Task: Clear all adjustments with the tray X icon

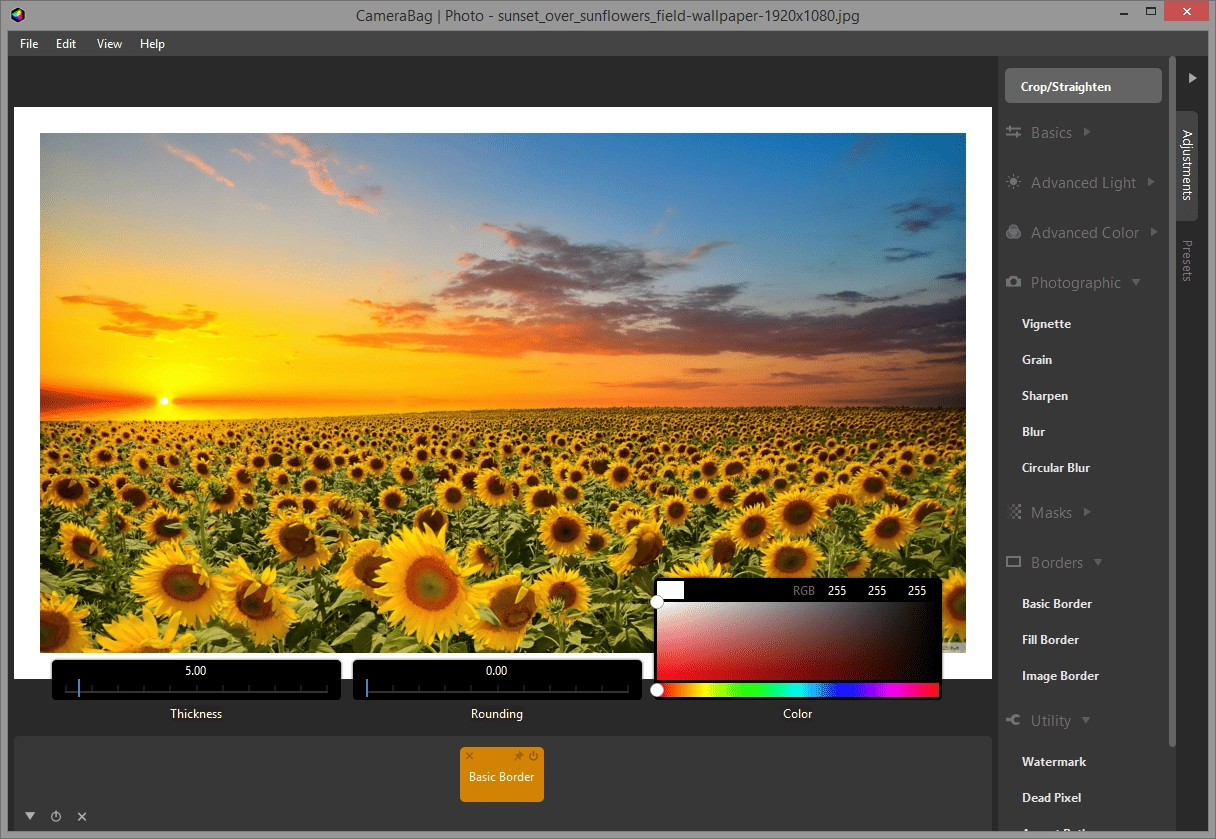Action: [82, 816]
